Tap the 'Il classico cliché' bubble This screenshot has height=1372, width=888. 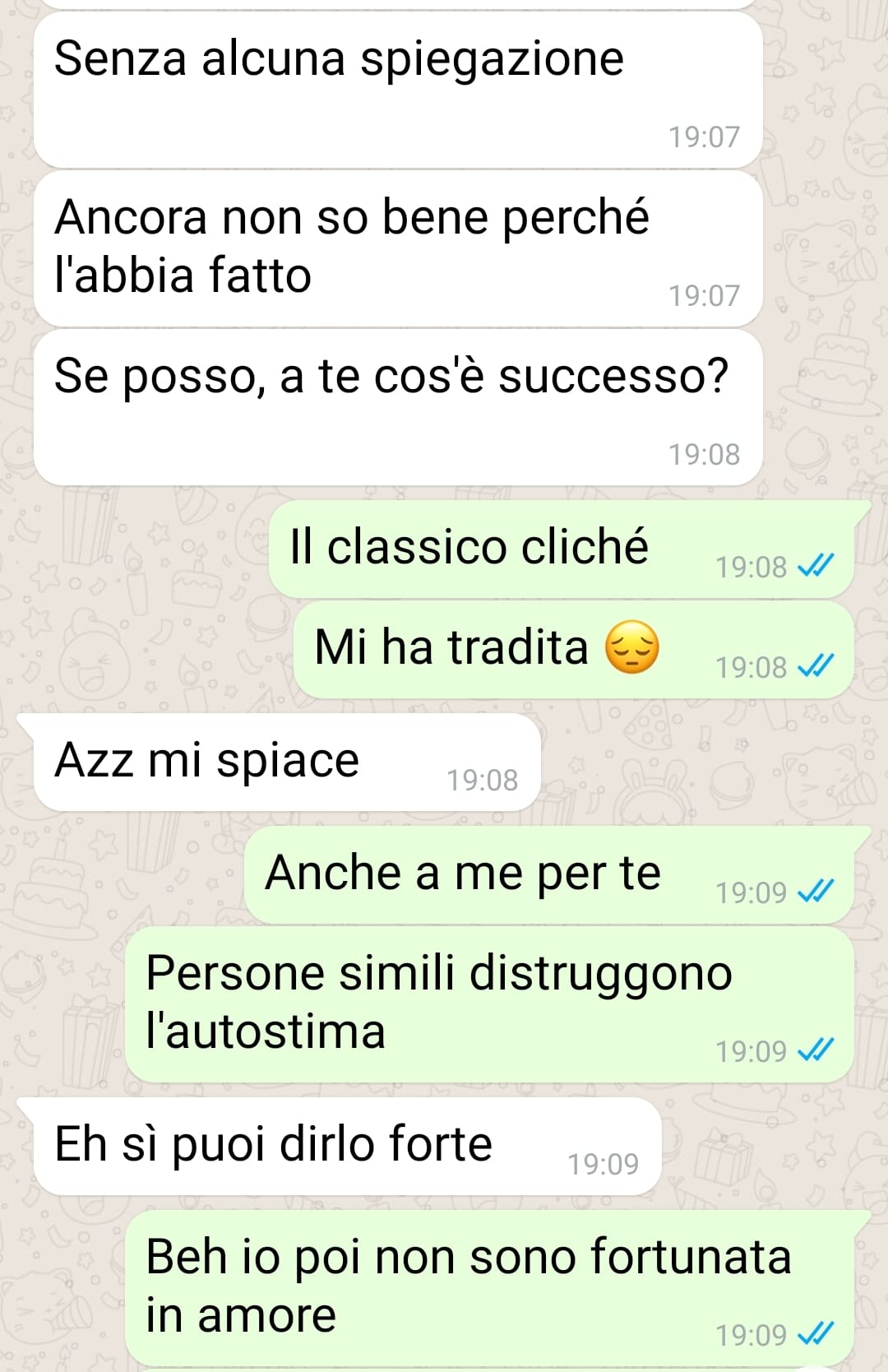(x=562, y=549)
